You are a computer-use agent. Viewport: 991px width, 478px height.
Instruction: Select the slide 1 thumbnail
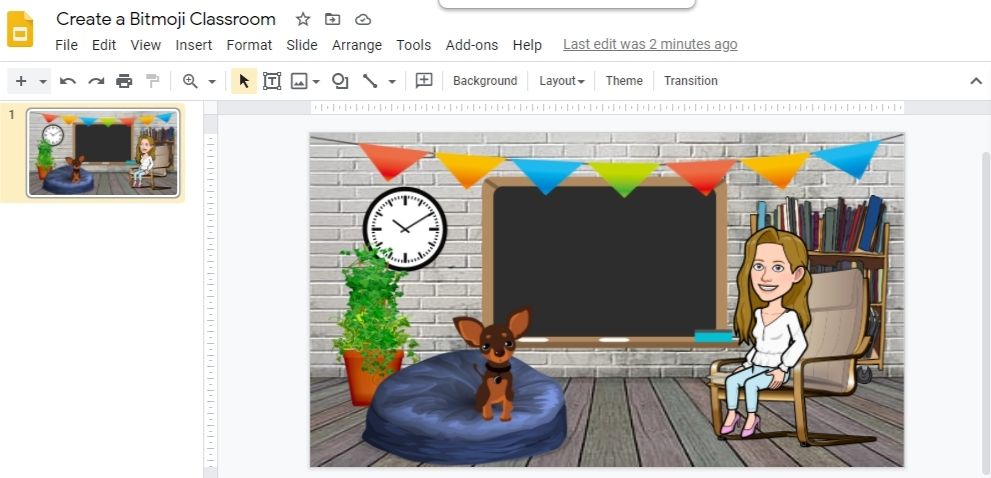pyautogui.click(x=103, y=152)
